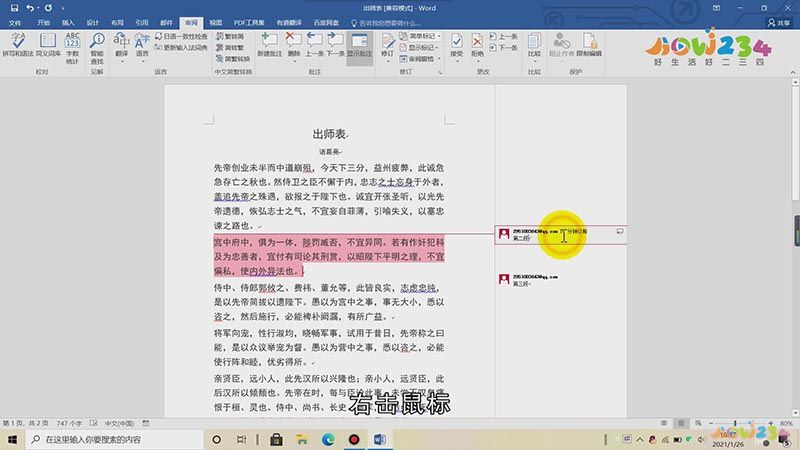Go to Previous comment (上一条) in 批注 group
800x450 pixels.
[x=314, y=44]
